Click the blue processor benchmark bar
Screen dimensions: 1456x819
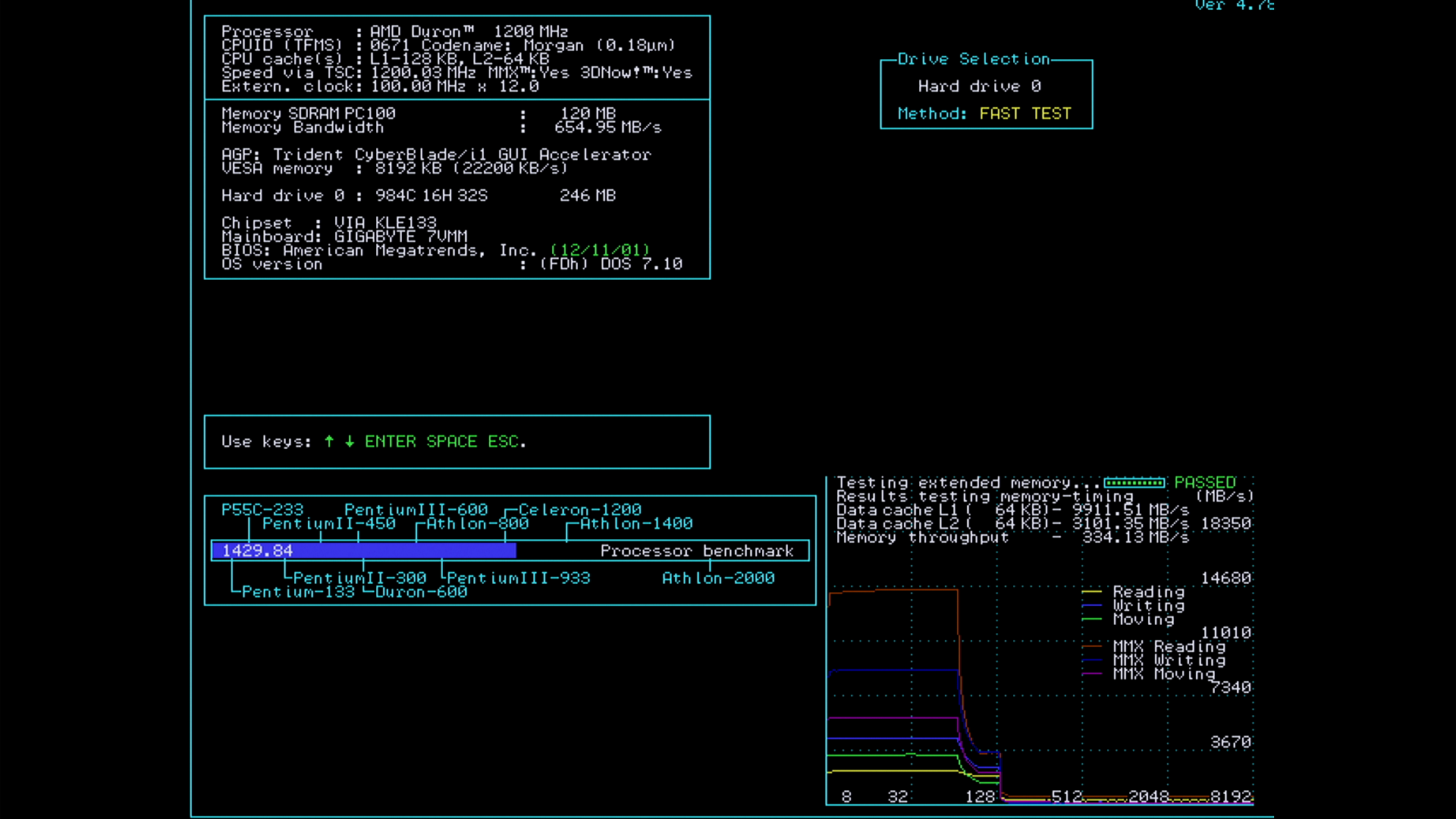(x=364, y=551)
